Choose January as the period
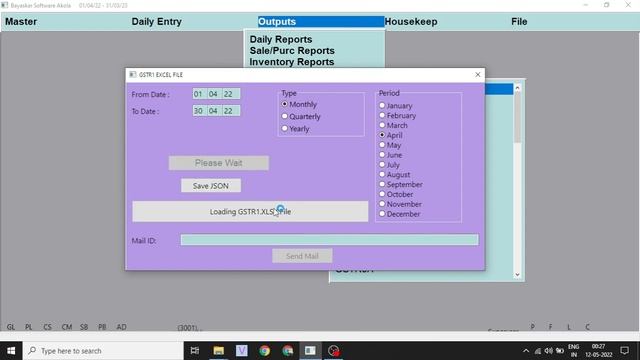 pyautogui.click(x=396, y=105)
